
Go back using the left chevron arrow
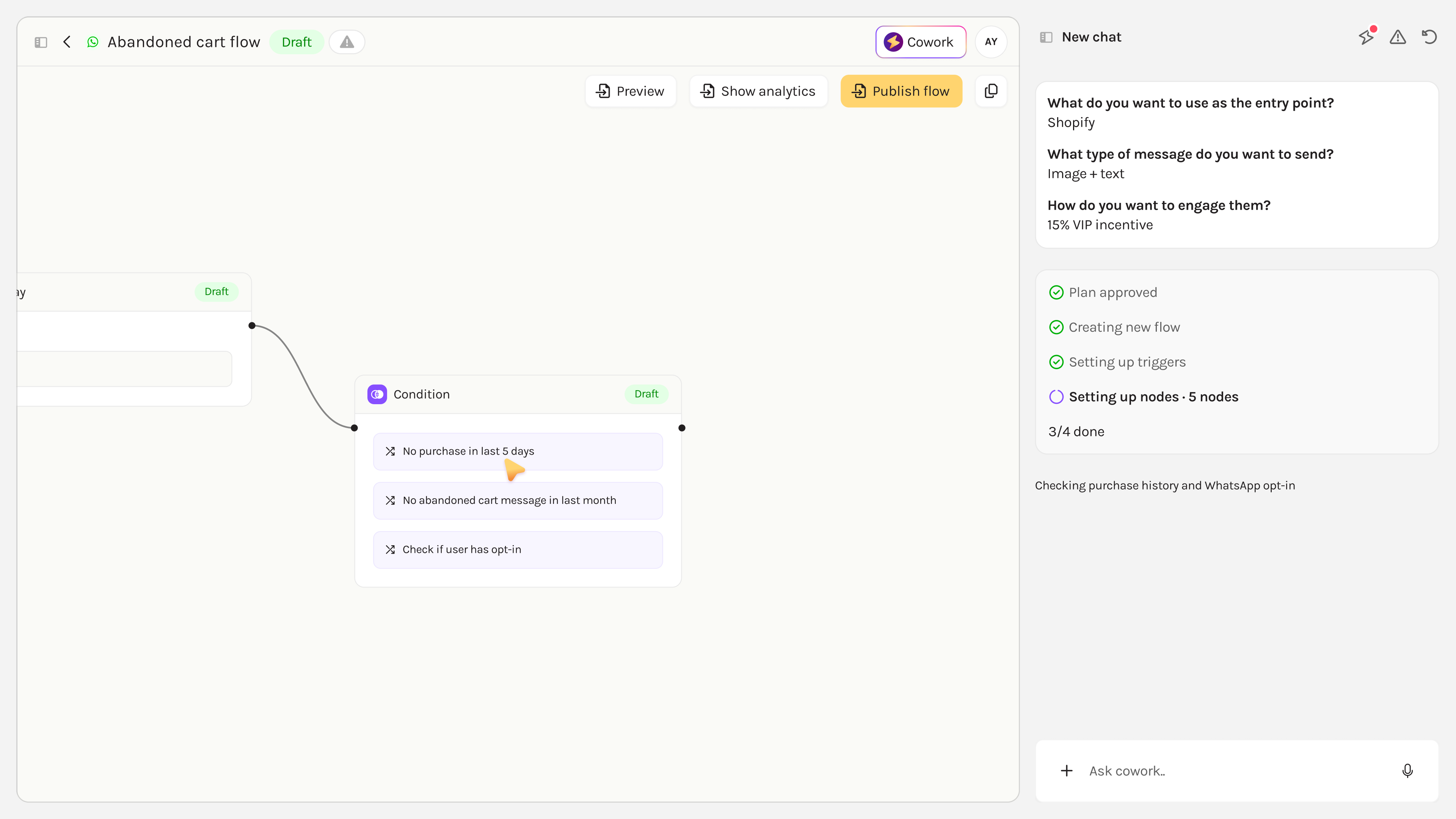pyautogui.click(x=67, y=42)
